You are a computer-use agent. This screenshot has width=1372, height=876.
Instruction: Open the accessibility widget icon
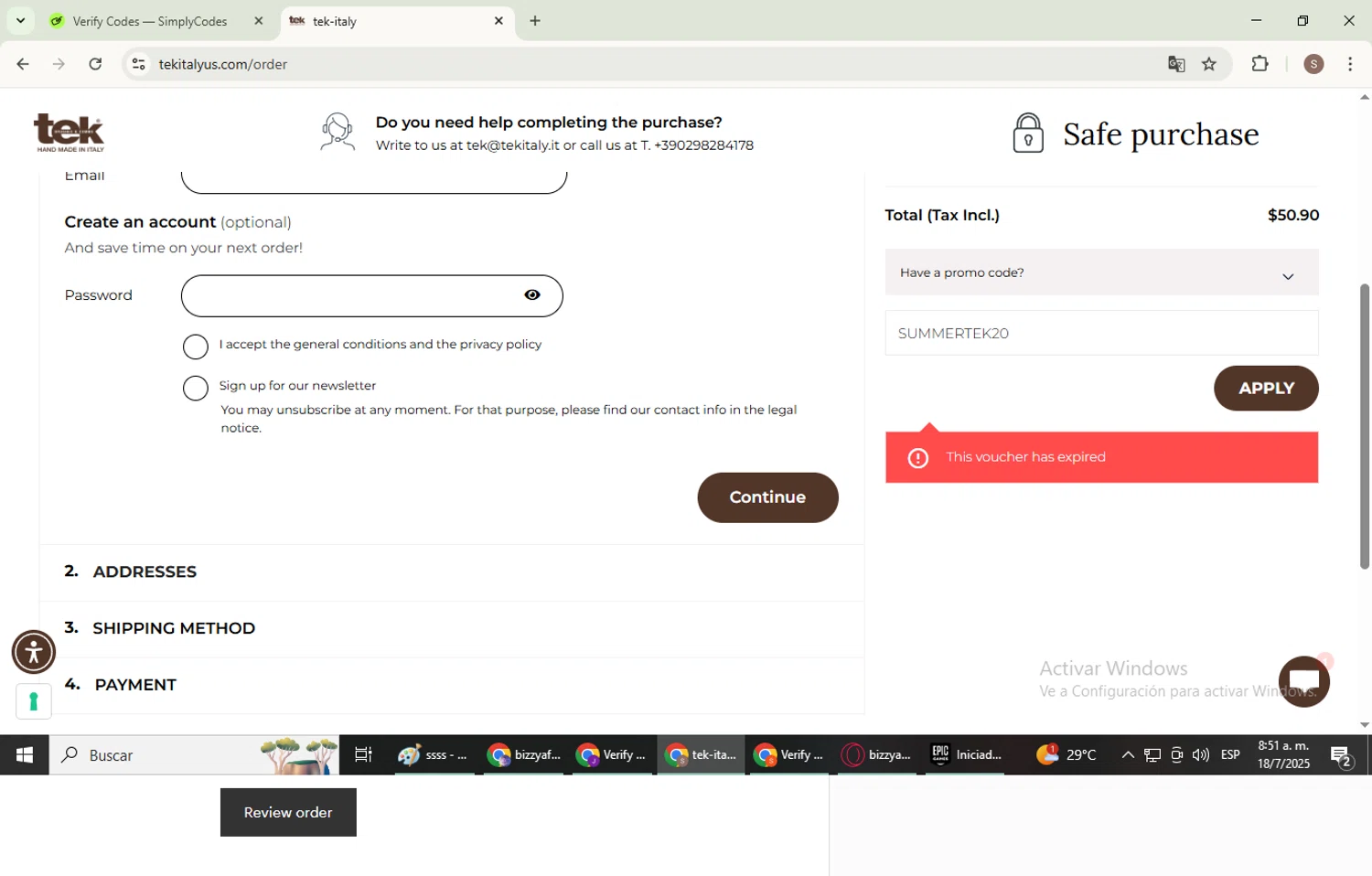coord(34,652)
